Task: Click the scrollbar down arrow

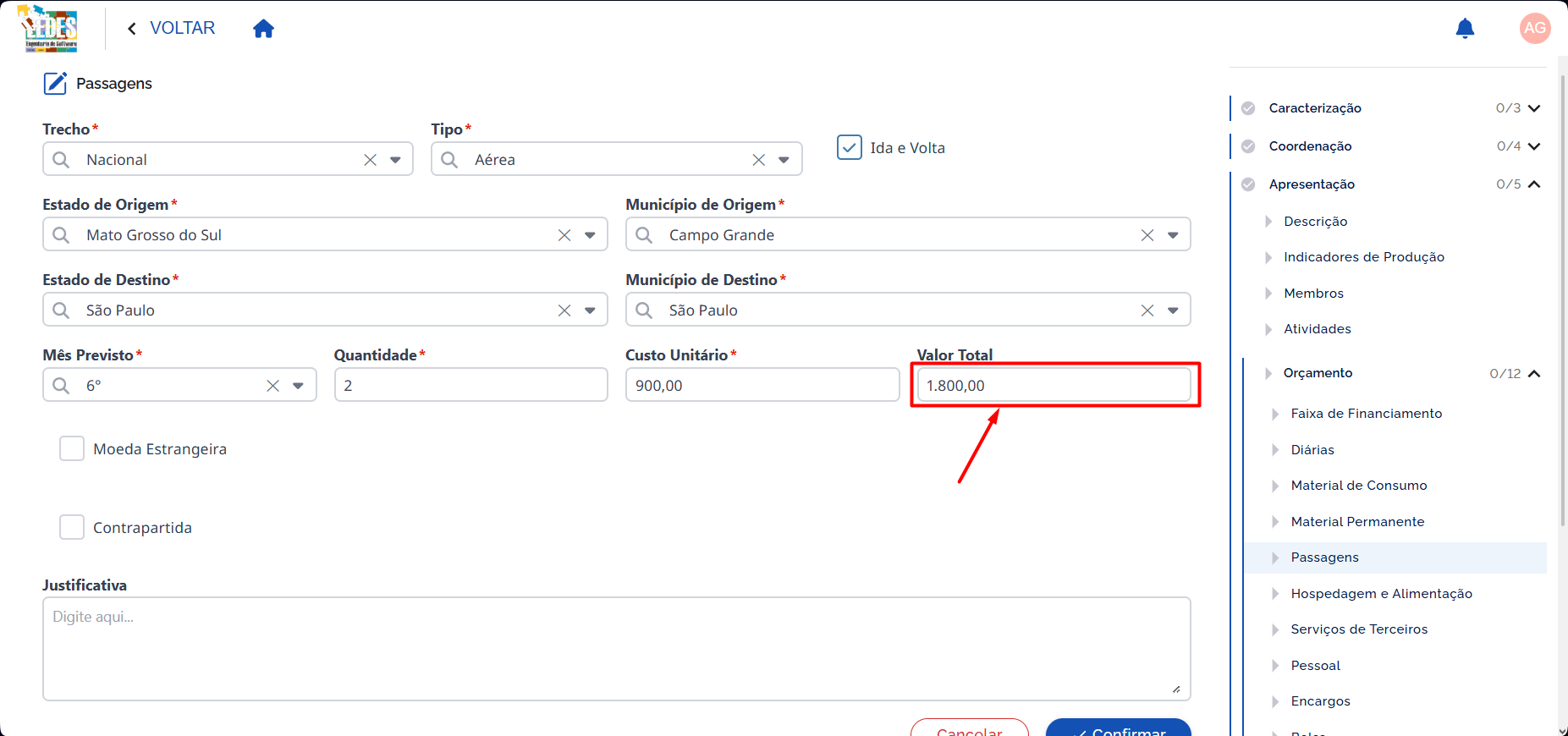Action: [1562, 730]
